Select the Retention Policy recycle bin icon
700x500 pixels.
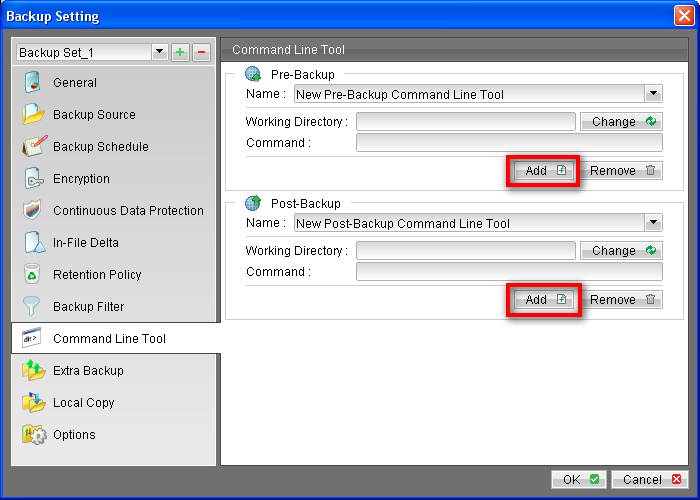tap(33, 275)
